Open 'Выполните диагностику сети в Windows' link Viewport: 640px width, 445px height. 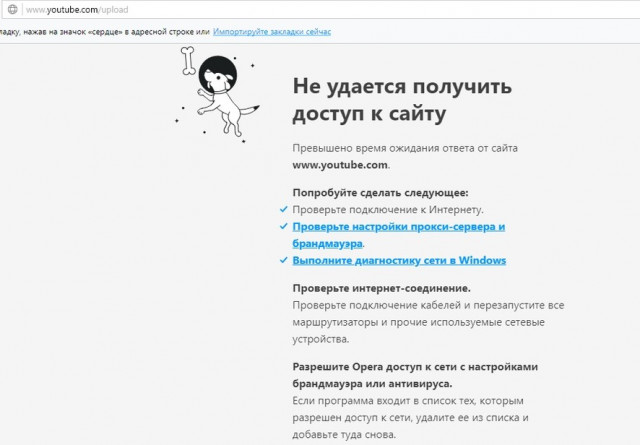pos(399,260)
